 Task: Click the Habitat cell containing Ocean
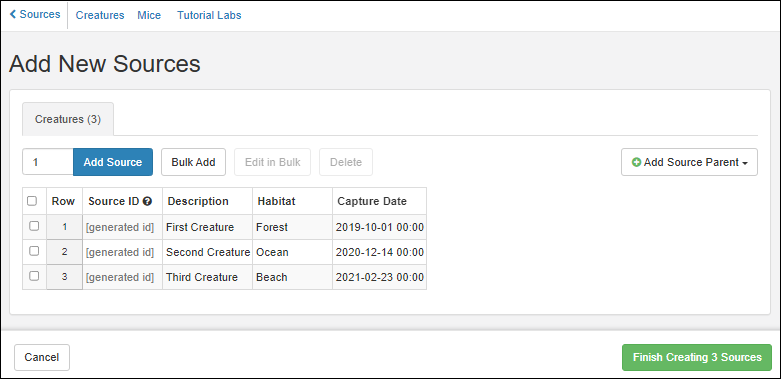[292, 252]
